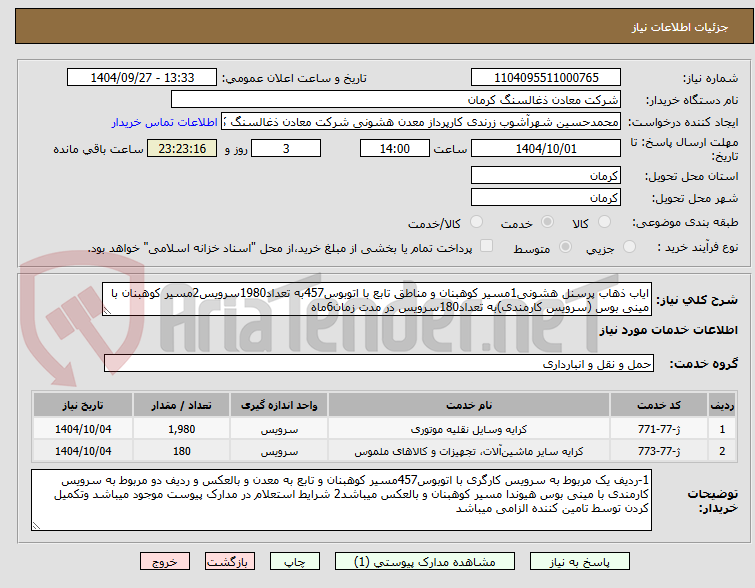Toggle the اسناد خزانه اسلامی payment checkbox
Image resolution: width=755 pixels, height=588 pixels.
pyautogui.click(x=486, y=246)
